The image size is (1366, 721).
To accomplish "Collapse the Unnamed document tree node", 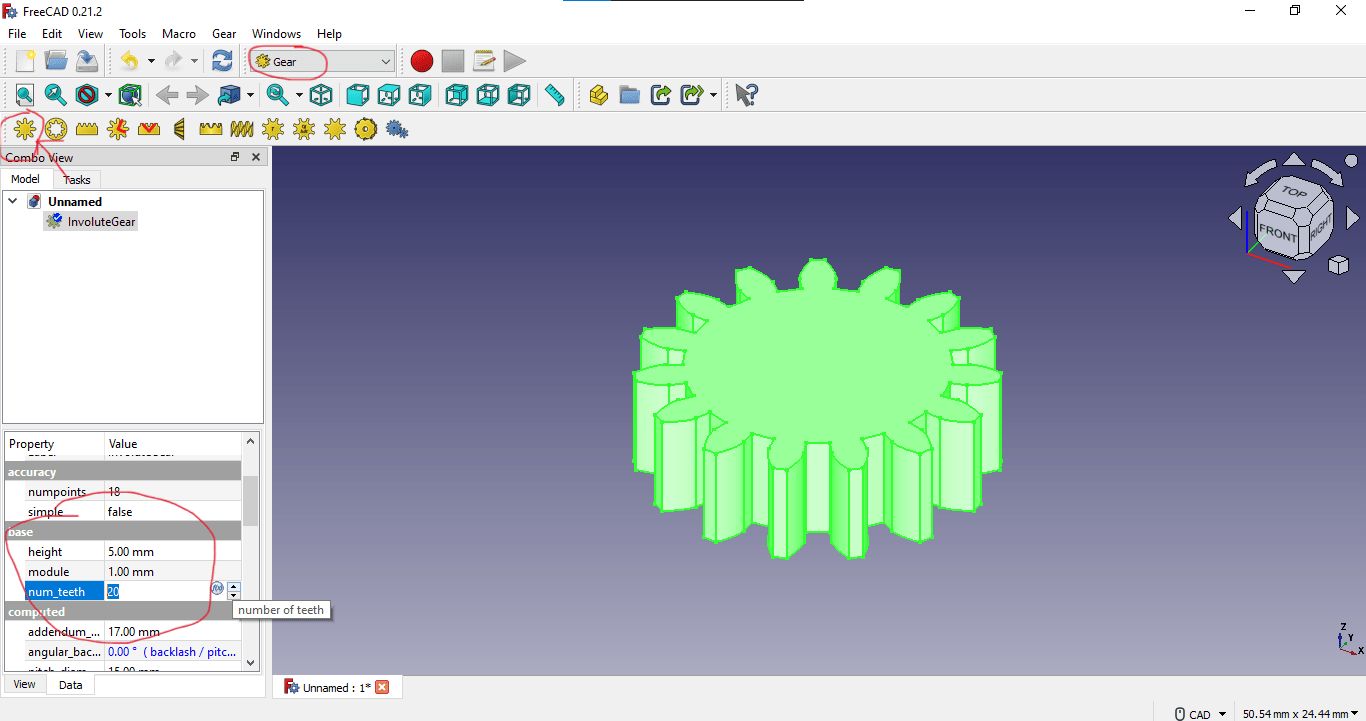I will pos(13,201).
